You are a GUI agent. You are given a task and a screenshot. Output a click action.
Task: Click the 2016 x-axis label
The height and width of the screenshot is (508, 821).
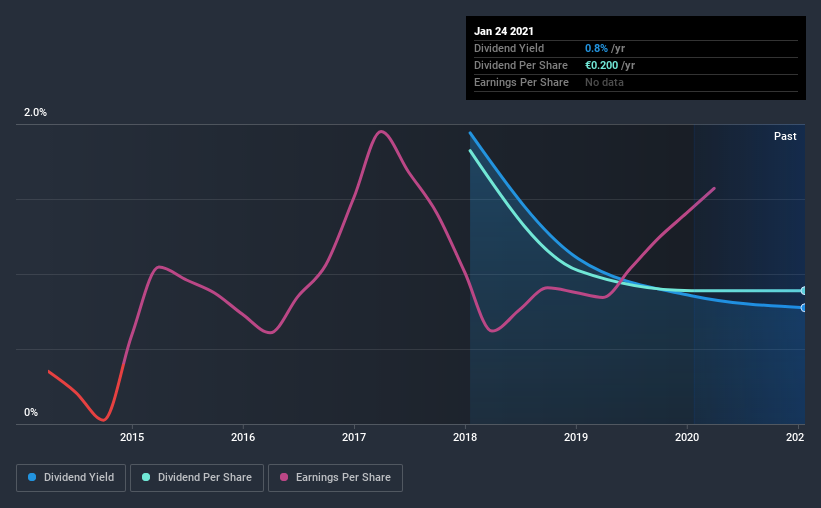tap(243, 437)
